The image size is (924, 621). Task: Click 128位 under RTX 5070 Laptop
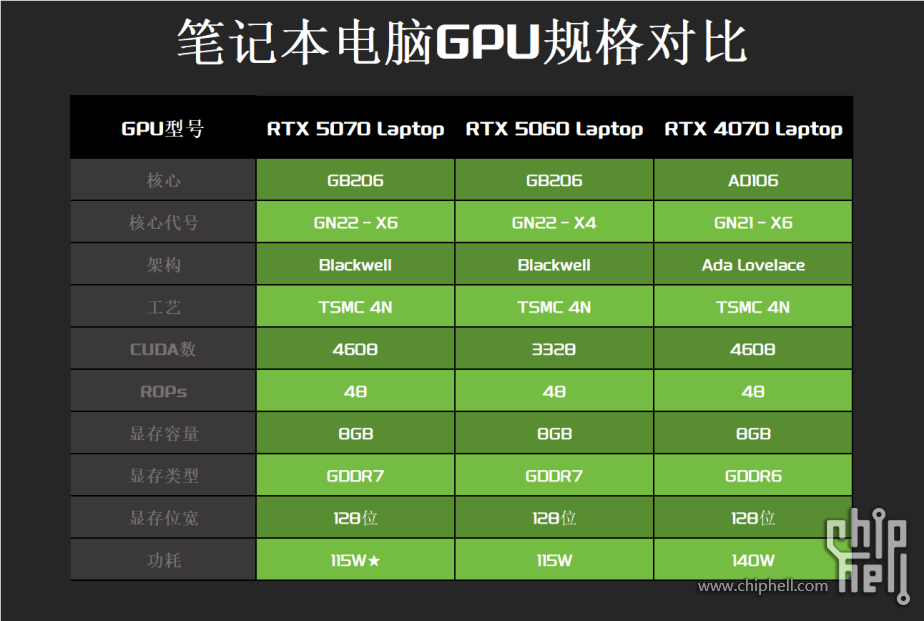tap(355, 518)
